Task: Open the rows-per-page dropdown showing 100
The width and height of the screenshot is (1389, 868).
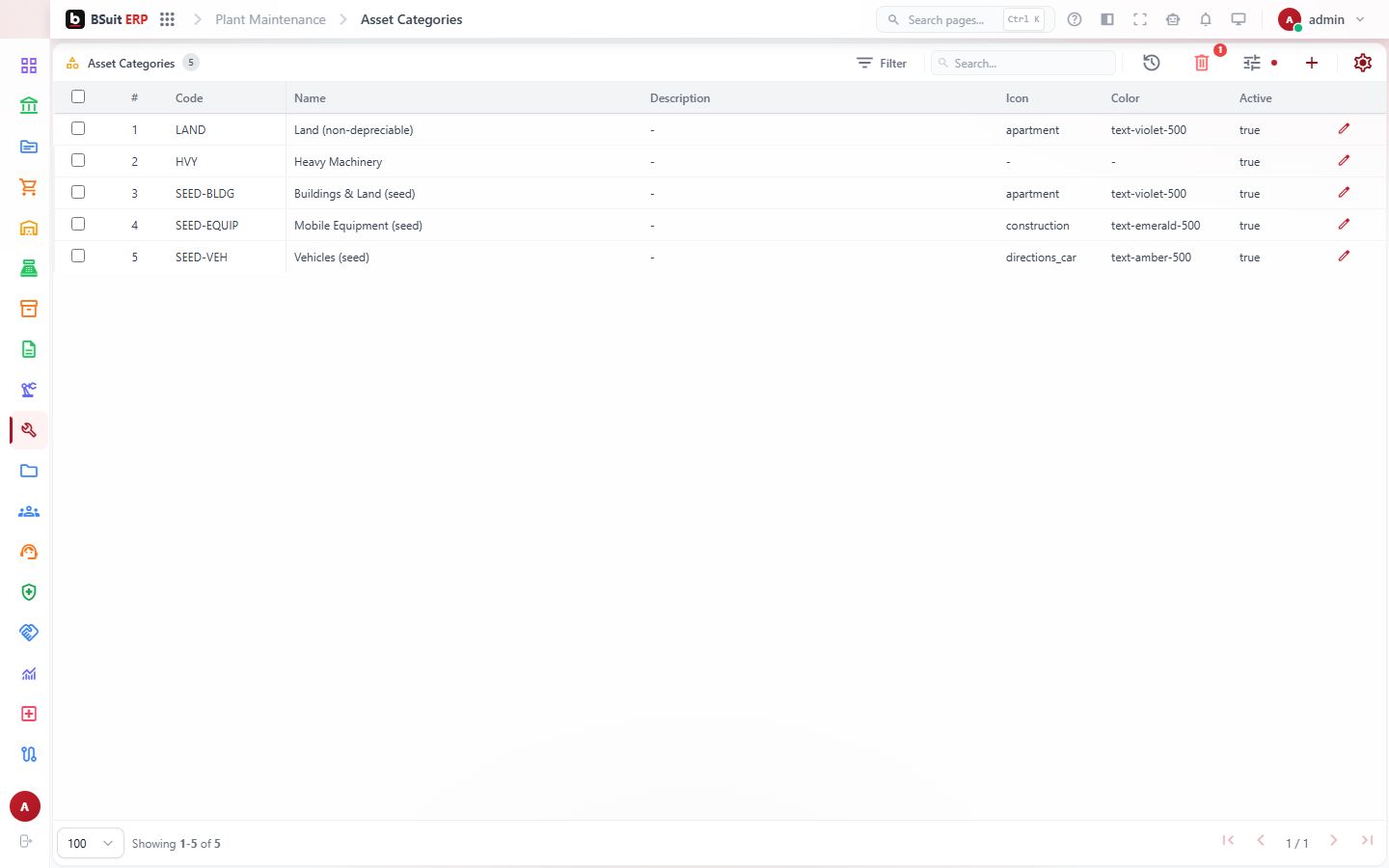Action: 91,843
